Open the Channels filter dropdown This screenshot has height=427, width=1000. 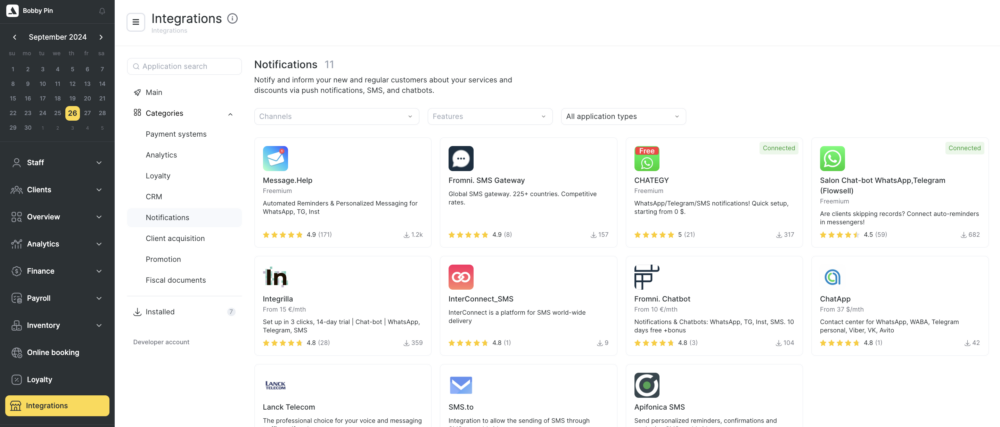(337, 117)
